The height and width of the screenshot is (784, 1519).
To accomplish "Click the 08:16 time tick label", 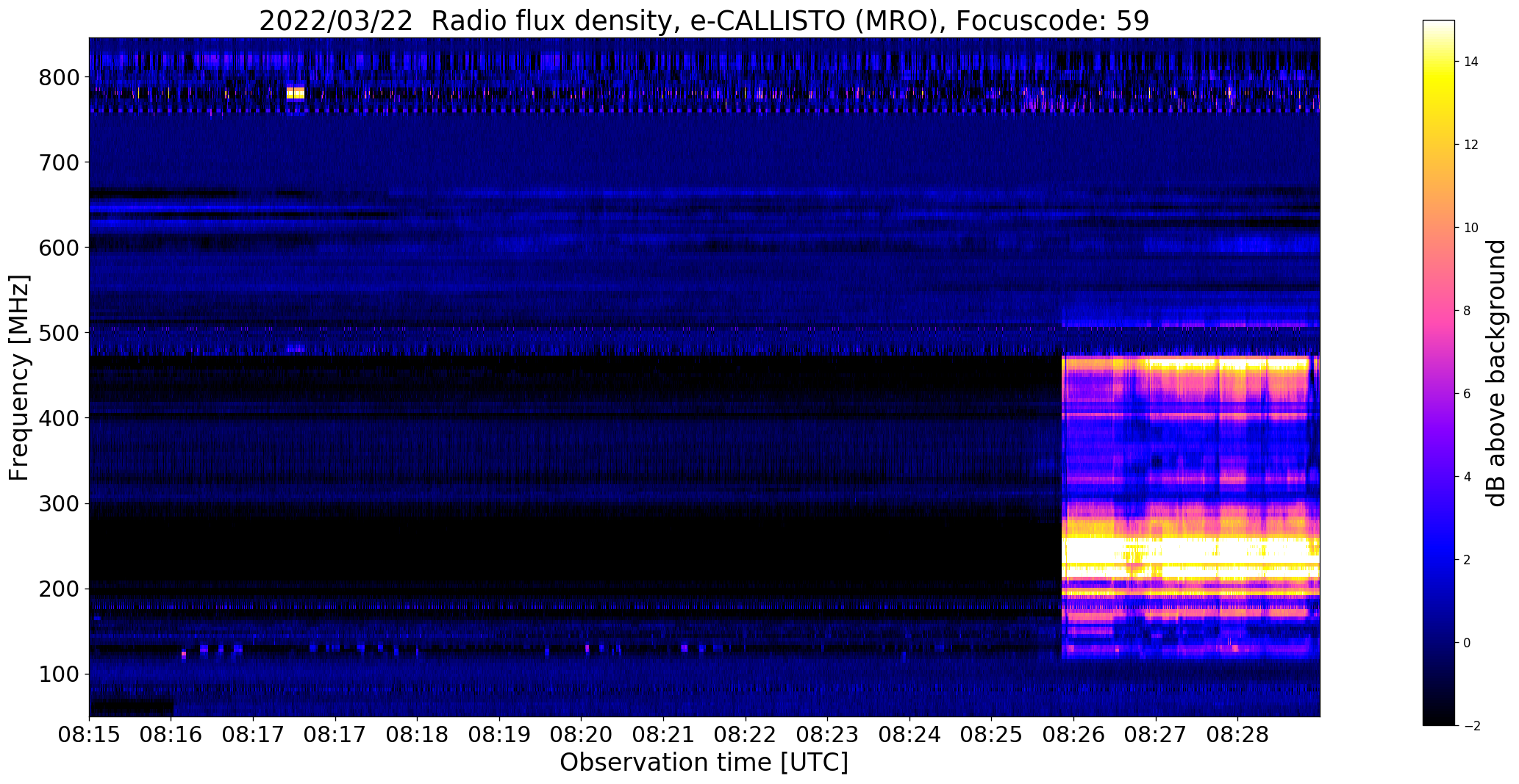I will 171,736.
